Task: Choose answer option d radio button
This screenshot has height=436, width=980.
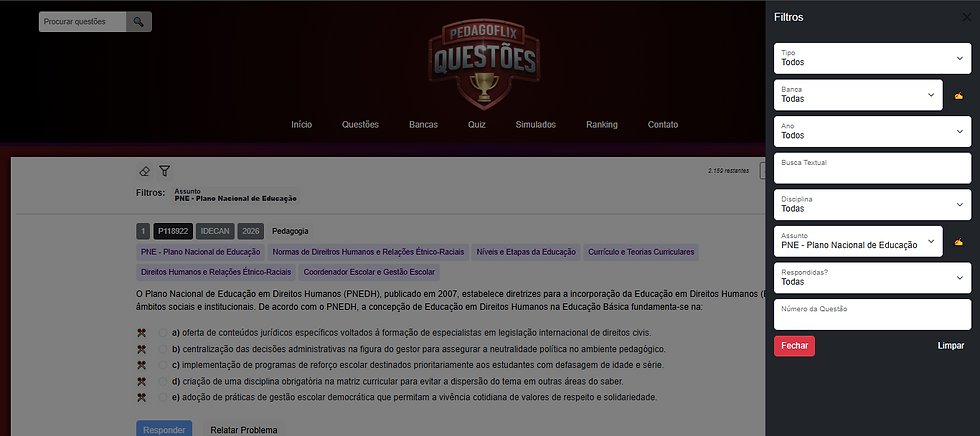Action: 162,381
